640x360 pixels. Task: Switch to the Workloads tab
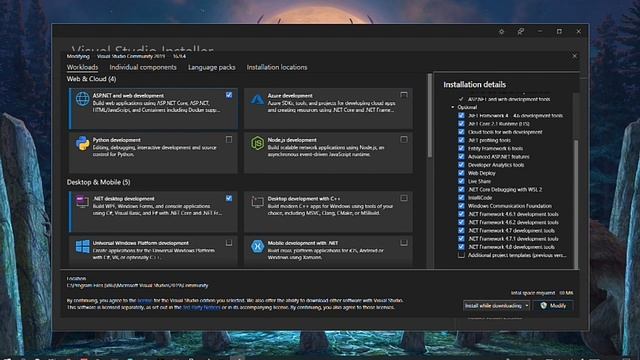(x=82, y=67)
